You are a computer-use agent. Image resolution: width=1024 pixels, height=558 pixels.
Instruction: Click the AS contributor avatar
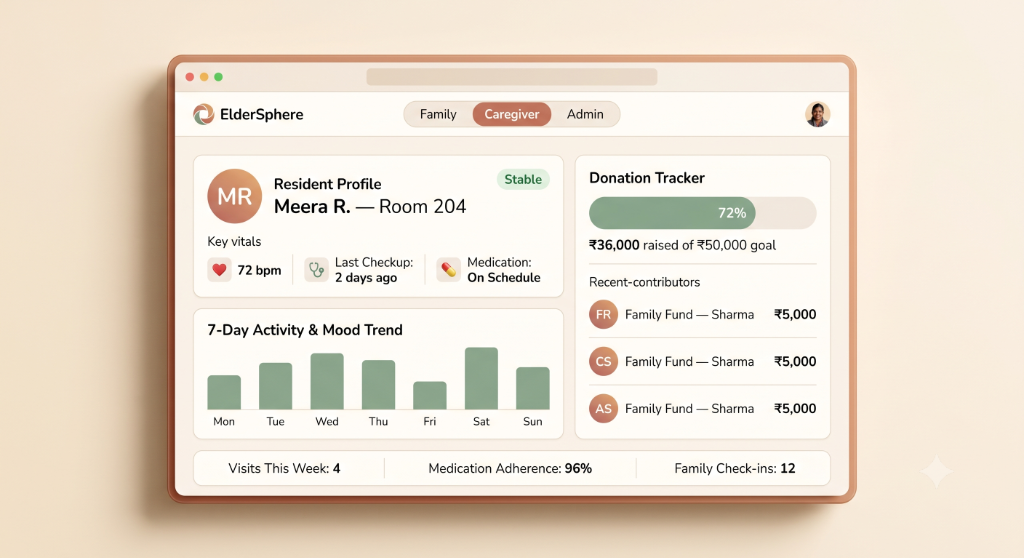[x=603, y=408]
